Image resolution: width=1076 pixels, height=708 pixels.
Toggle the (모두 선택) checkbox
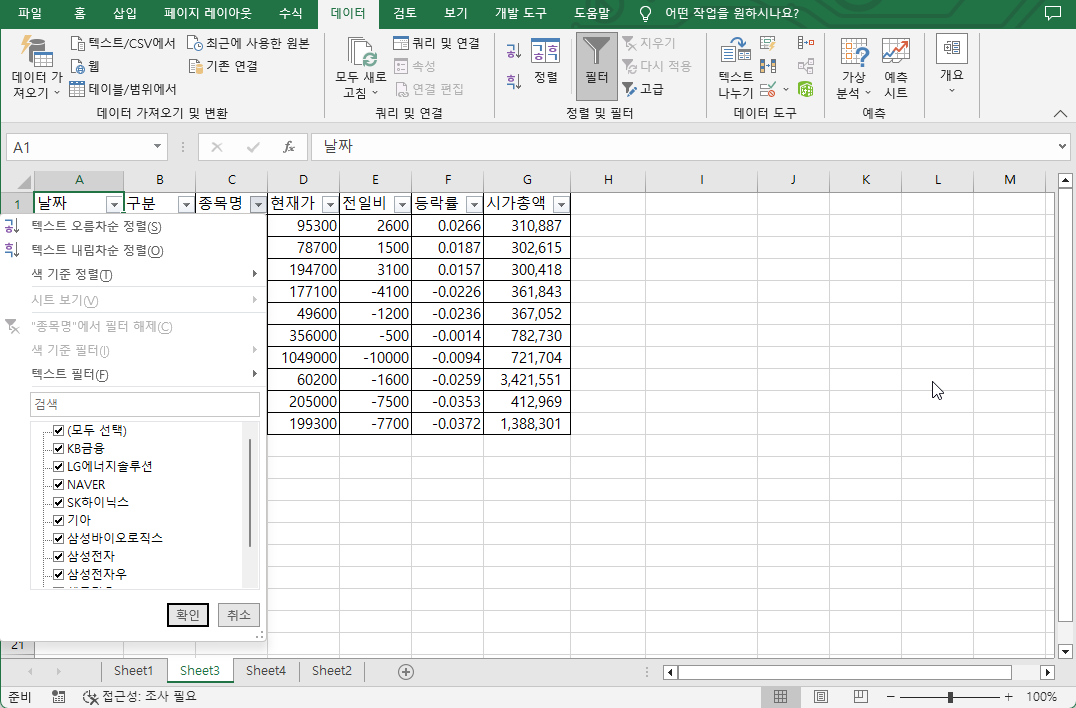58,431
